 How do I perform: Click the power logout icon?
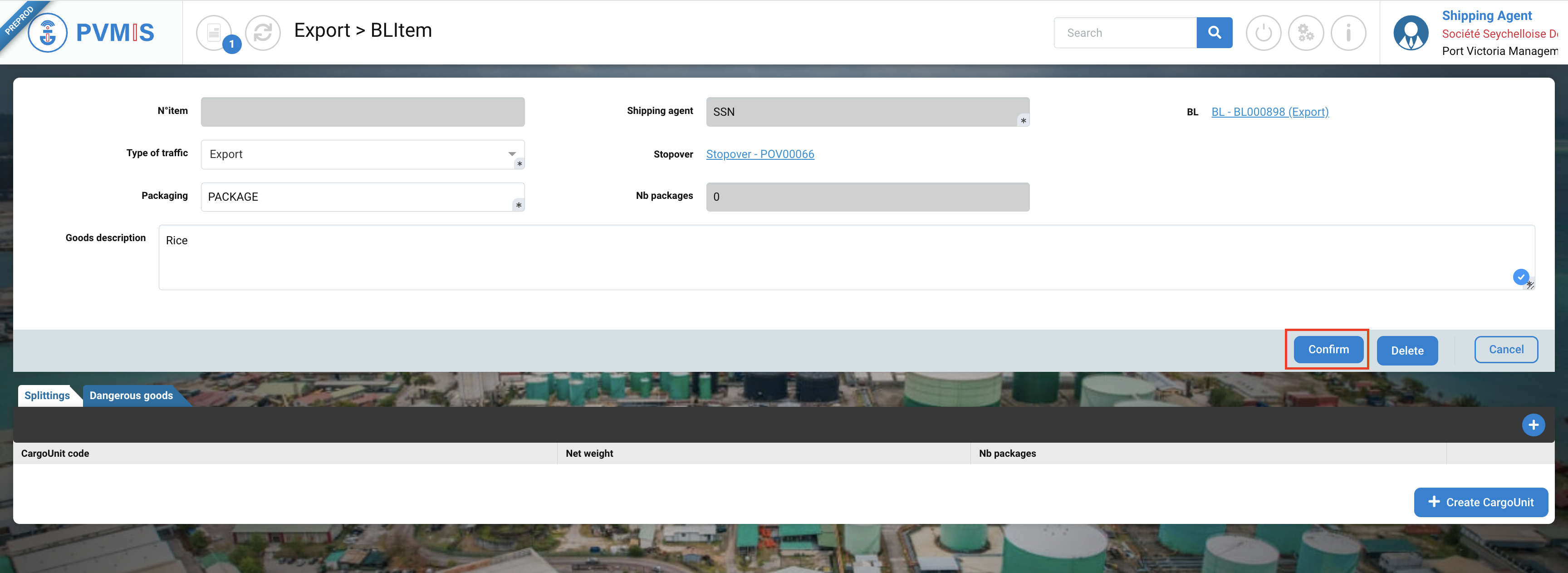[x=1263, y=33]
